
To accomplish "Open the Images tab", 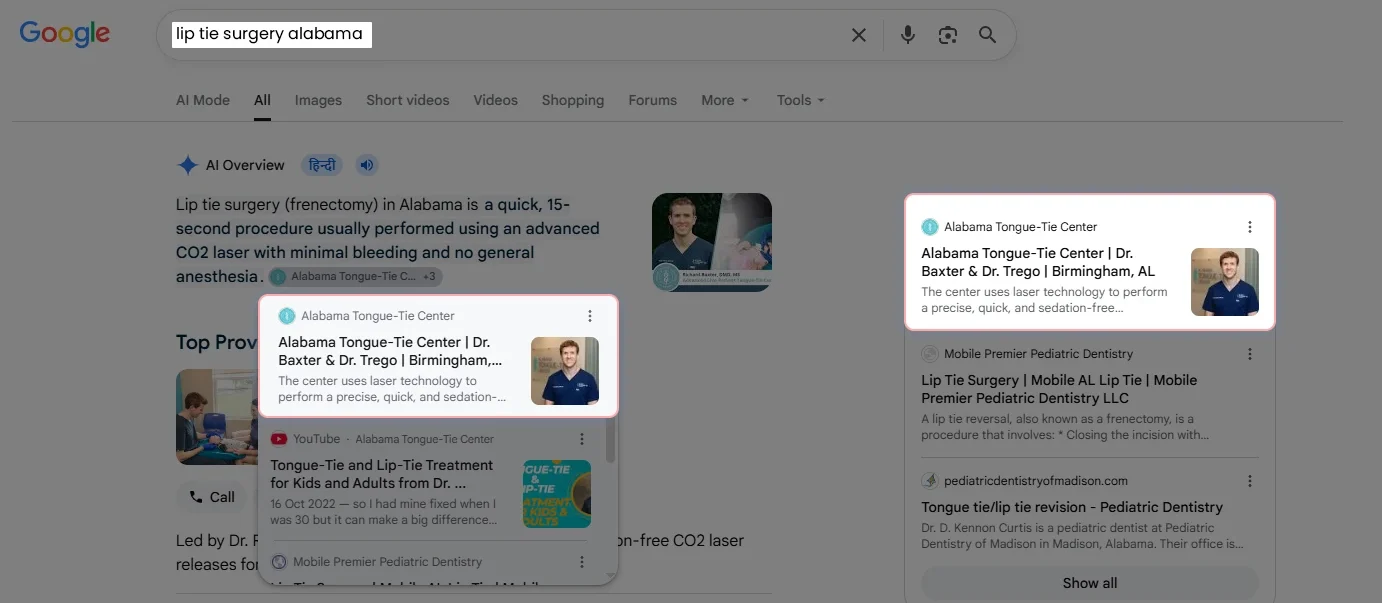I will point(318,100).
